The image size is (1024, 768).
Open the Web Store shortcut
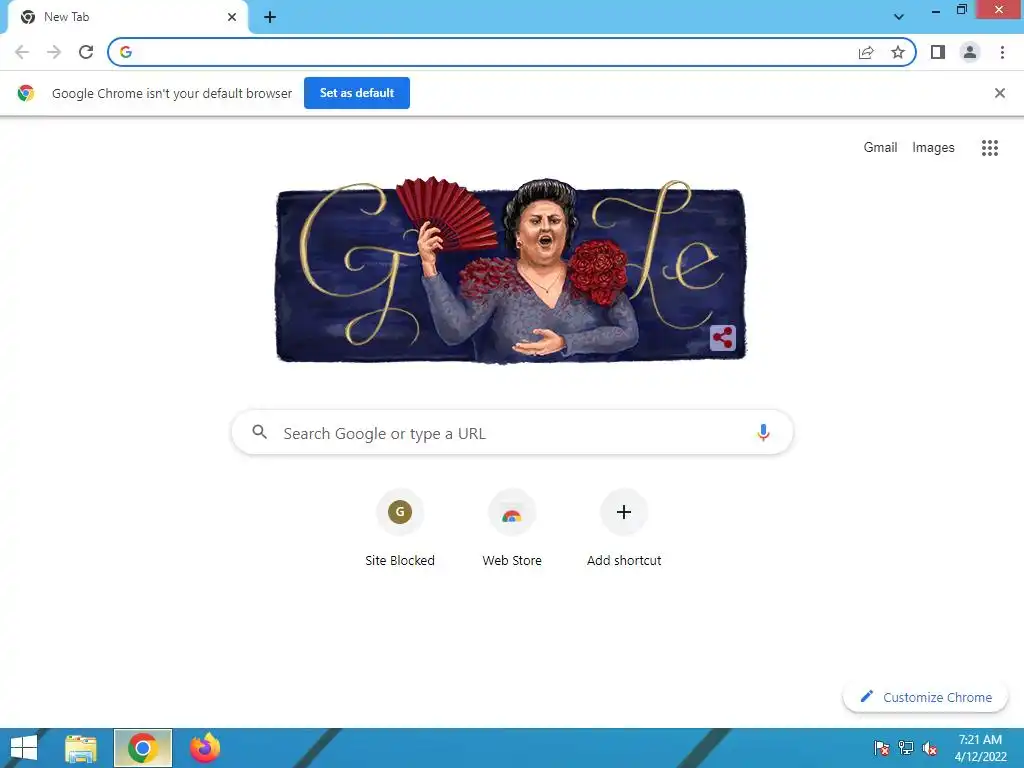click(x=512, y=528)
